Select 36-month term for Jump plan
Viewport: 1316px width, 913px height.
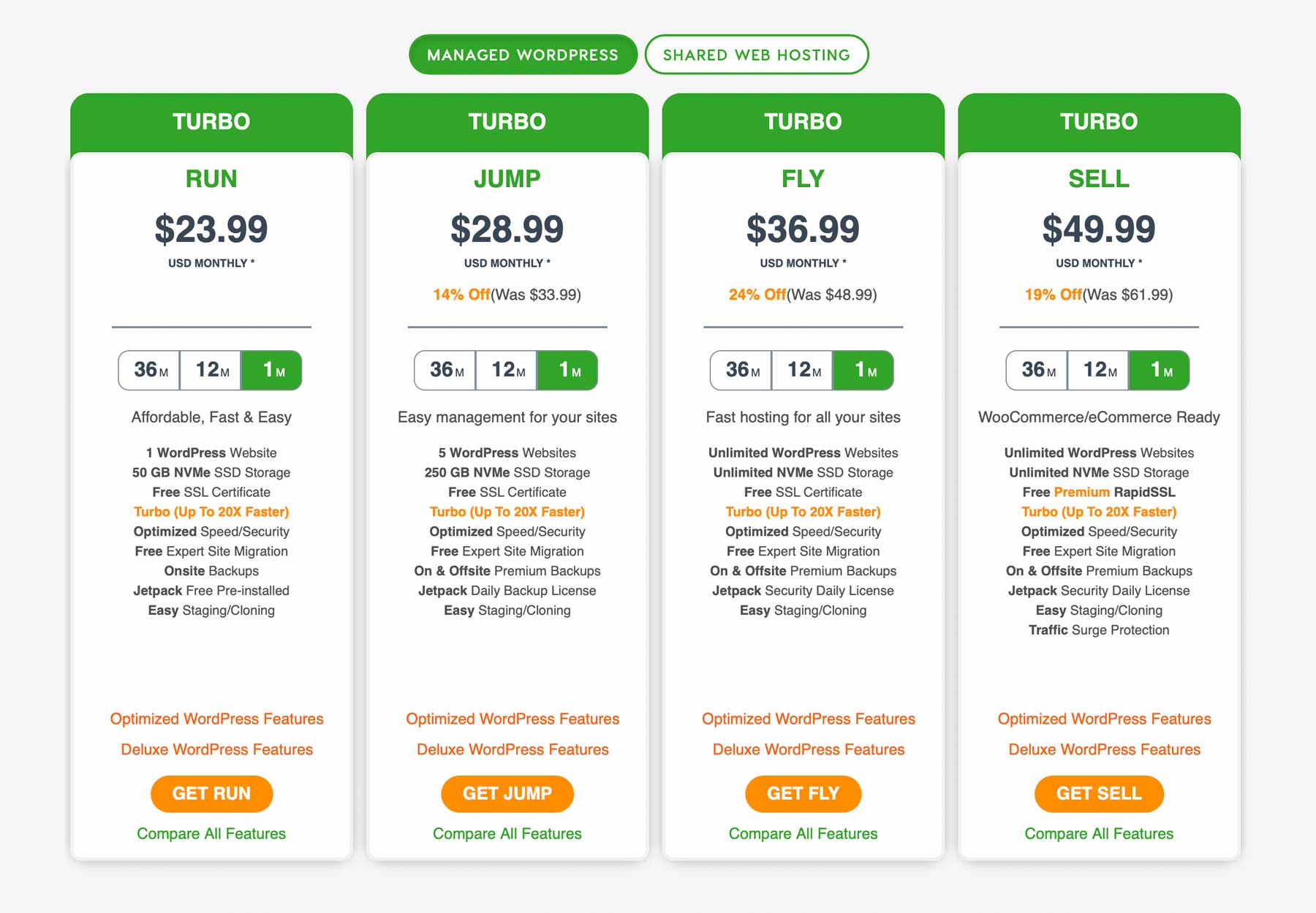tap(446, 370)
